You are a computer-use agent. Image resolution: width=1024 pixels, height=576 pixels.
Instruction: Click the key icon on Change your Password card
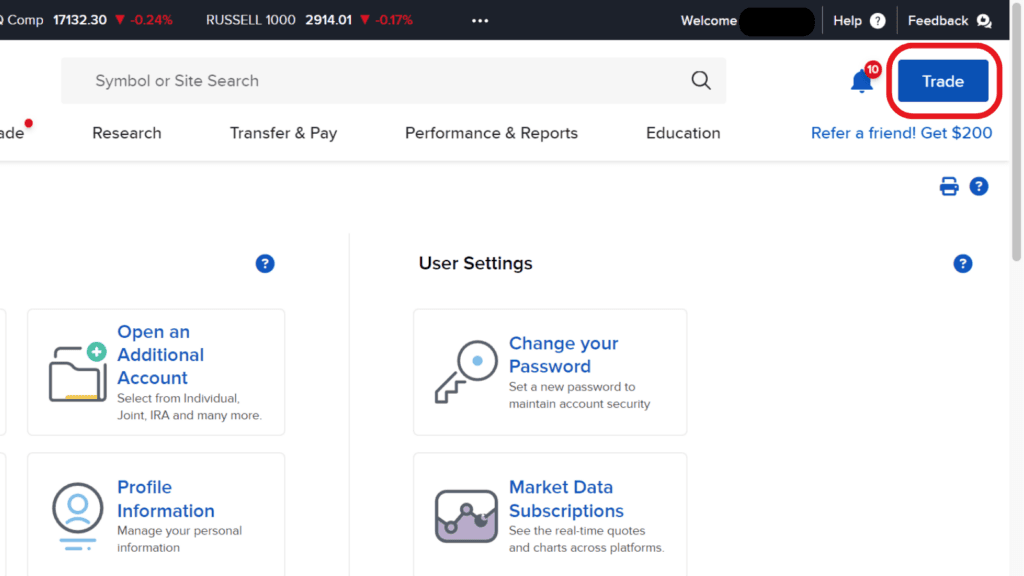[463, 372]
